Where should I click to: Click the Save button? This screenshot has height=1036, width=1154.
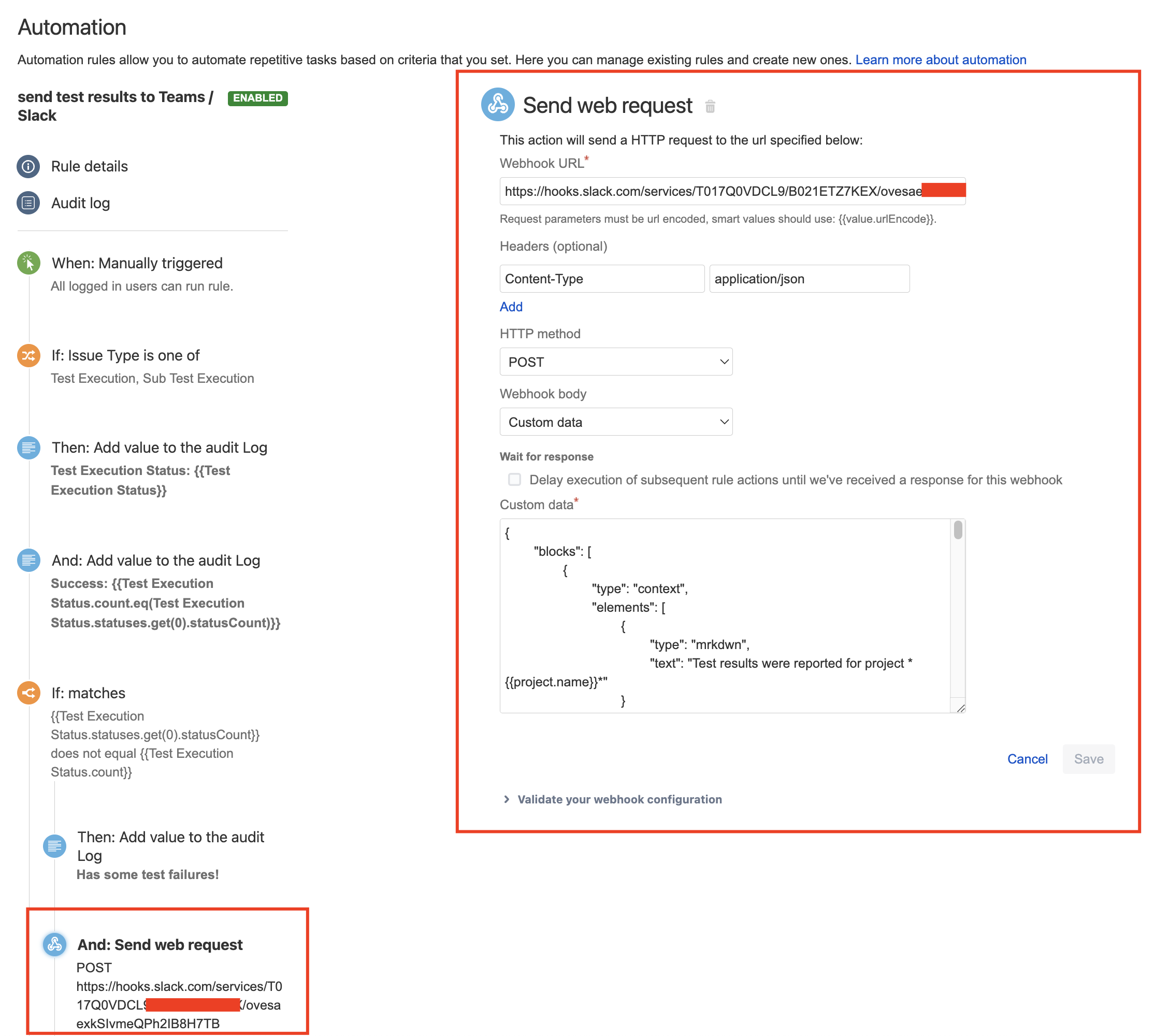[1089, 759]
